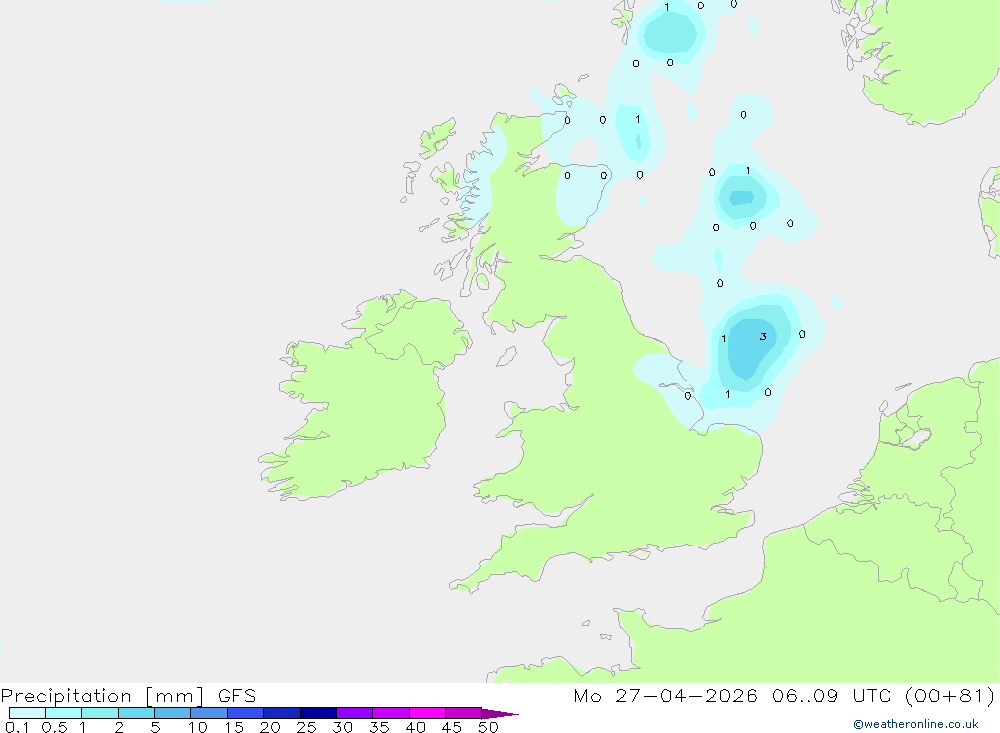
Task: Select the 35–40 mm legend color box
Action: click(x=391, y=713)
